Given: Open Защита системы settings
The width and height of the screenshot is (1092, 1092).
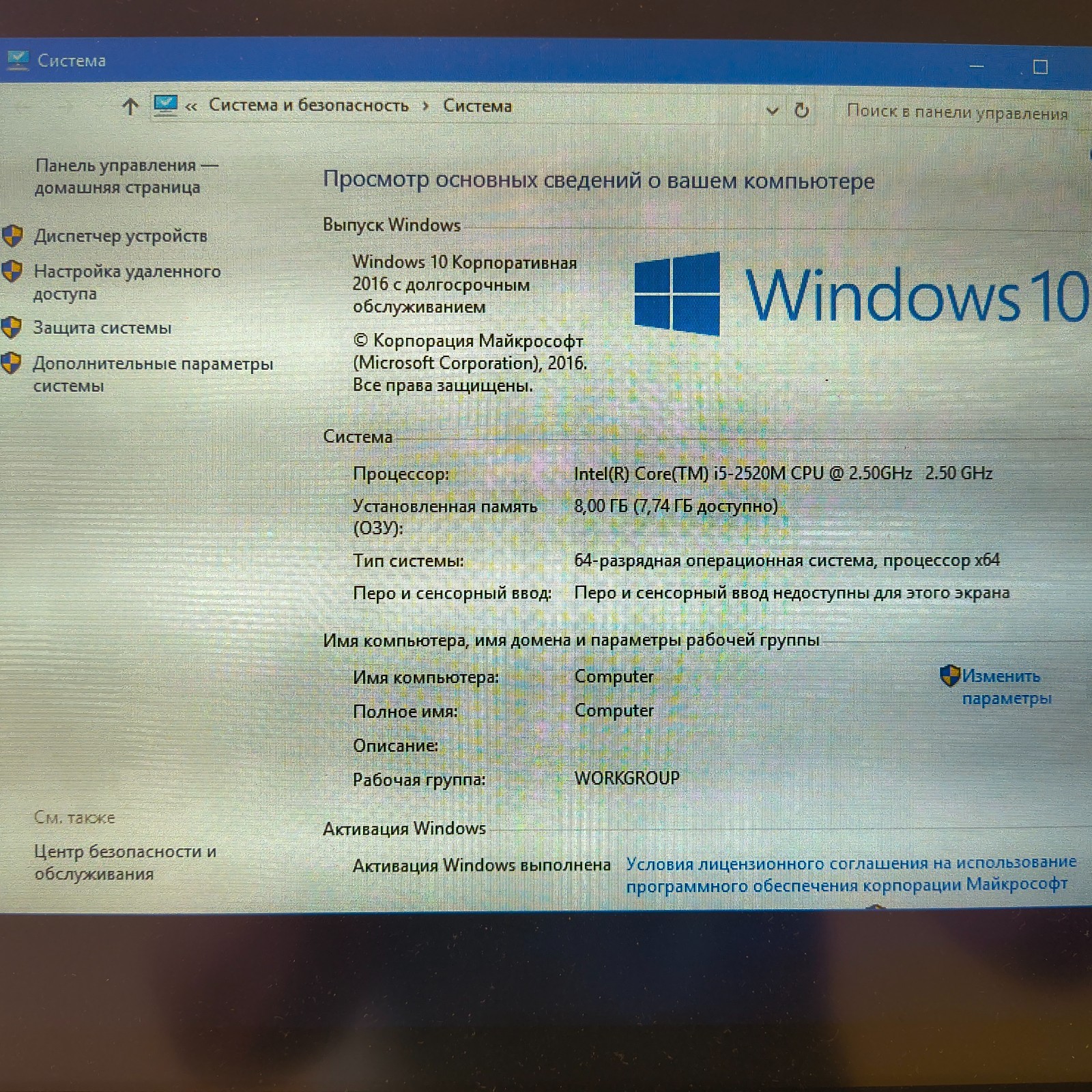Looking at the screenshot, I should [102, 328].
